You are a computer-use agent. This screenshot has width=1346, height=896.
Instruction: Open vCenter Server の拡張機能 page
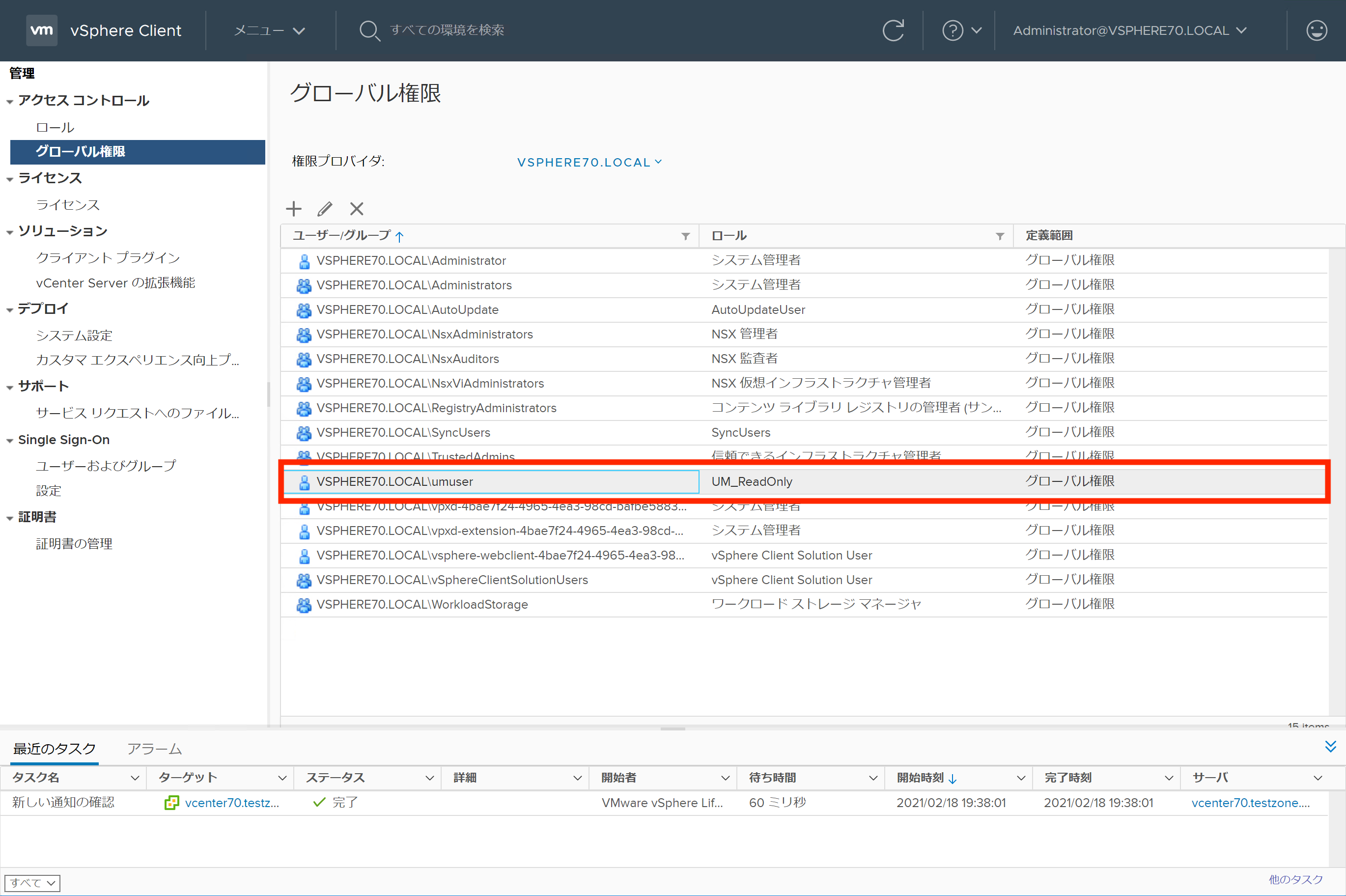pyautogui.click(x=115, y=283)
